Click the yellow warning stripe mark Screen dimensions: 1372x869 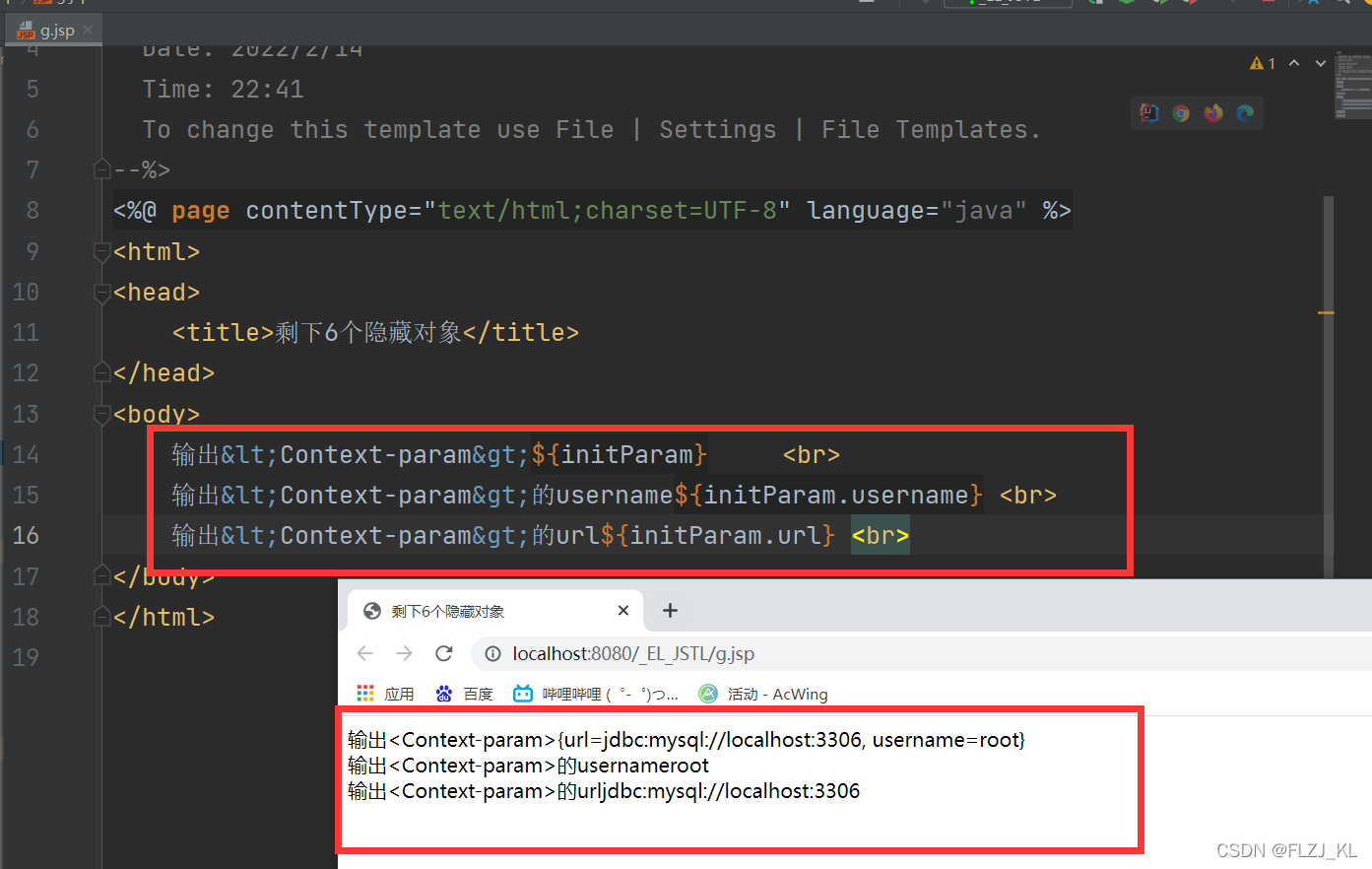(1326, 312)
